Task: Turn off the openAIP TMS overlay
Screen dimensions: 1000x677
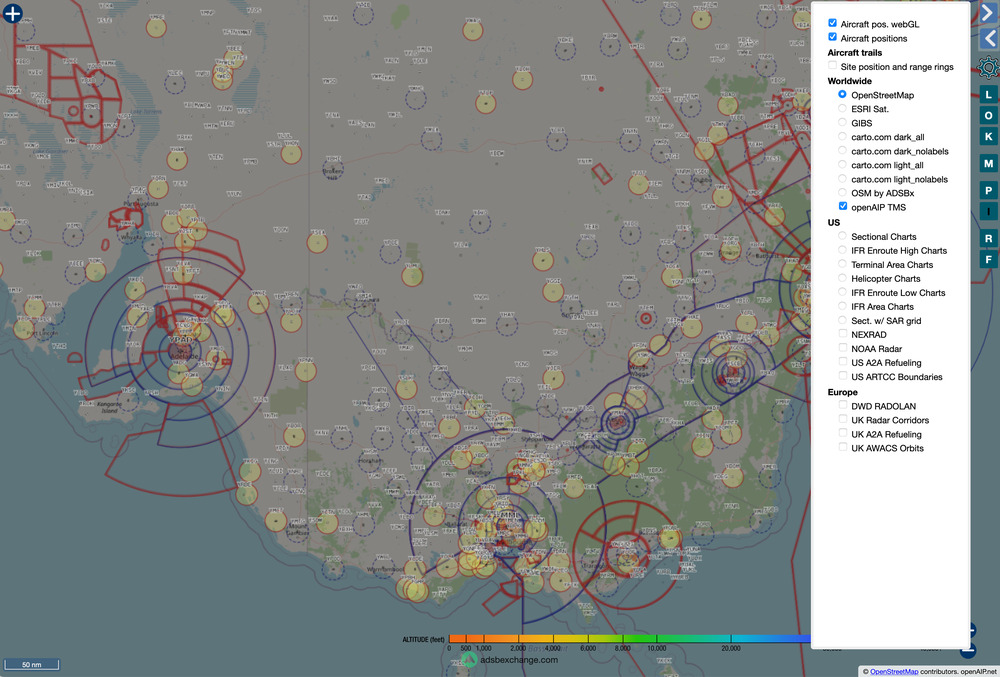Action: coord(843,206)
